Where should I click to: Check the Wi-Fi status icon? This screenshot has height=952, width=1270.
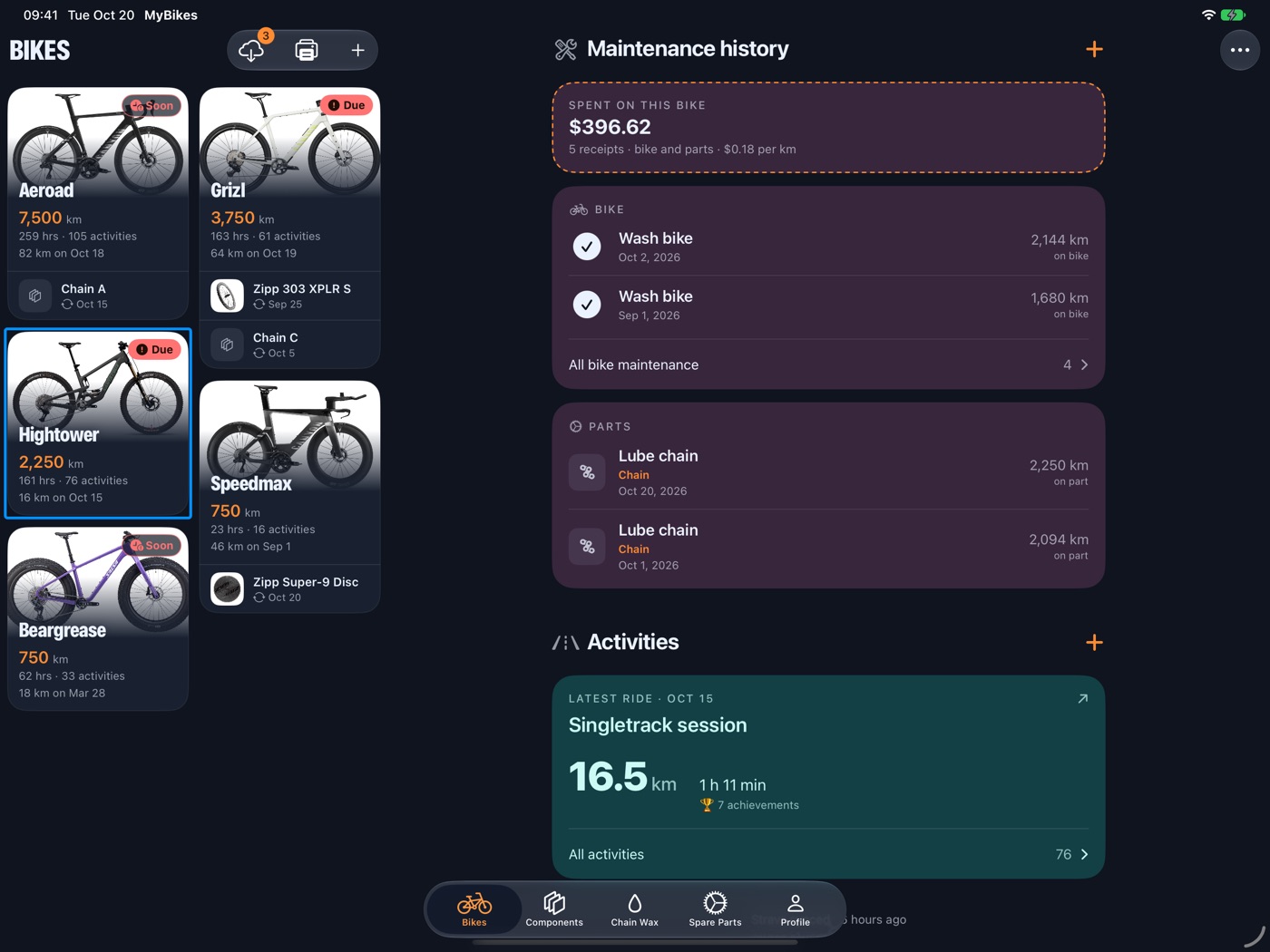[x=1208, y=15]
